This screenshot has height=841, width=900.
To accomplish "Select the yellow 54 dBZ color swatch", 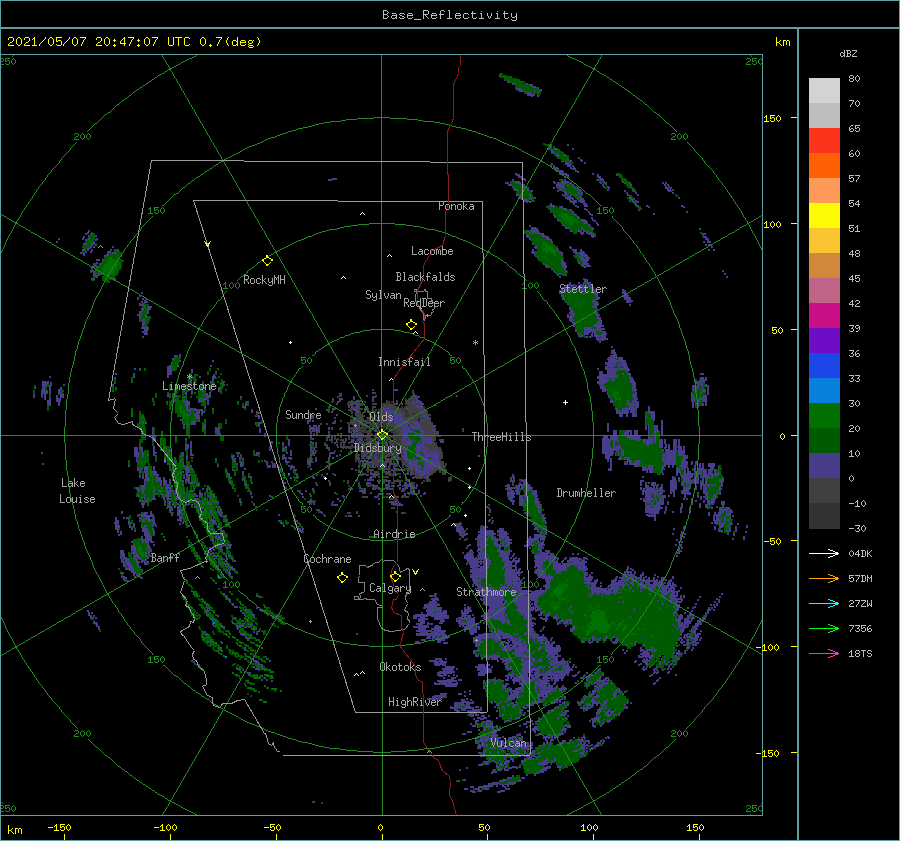I will click(x=824, y=216).
